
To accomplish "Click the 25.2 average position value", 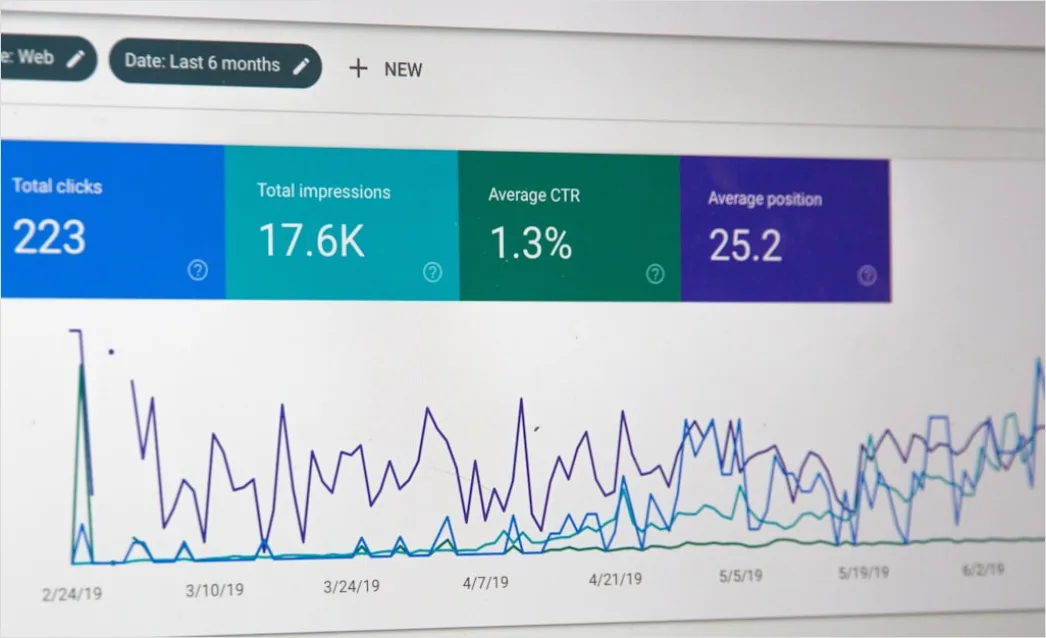I will (x=745, y=246).
